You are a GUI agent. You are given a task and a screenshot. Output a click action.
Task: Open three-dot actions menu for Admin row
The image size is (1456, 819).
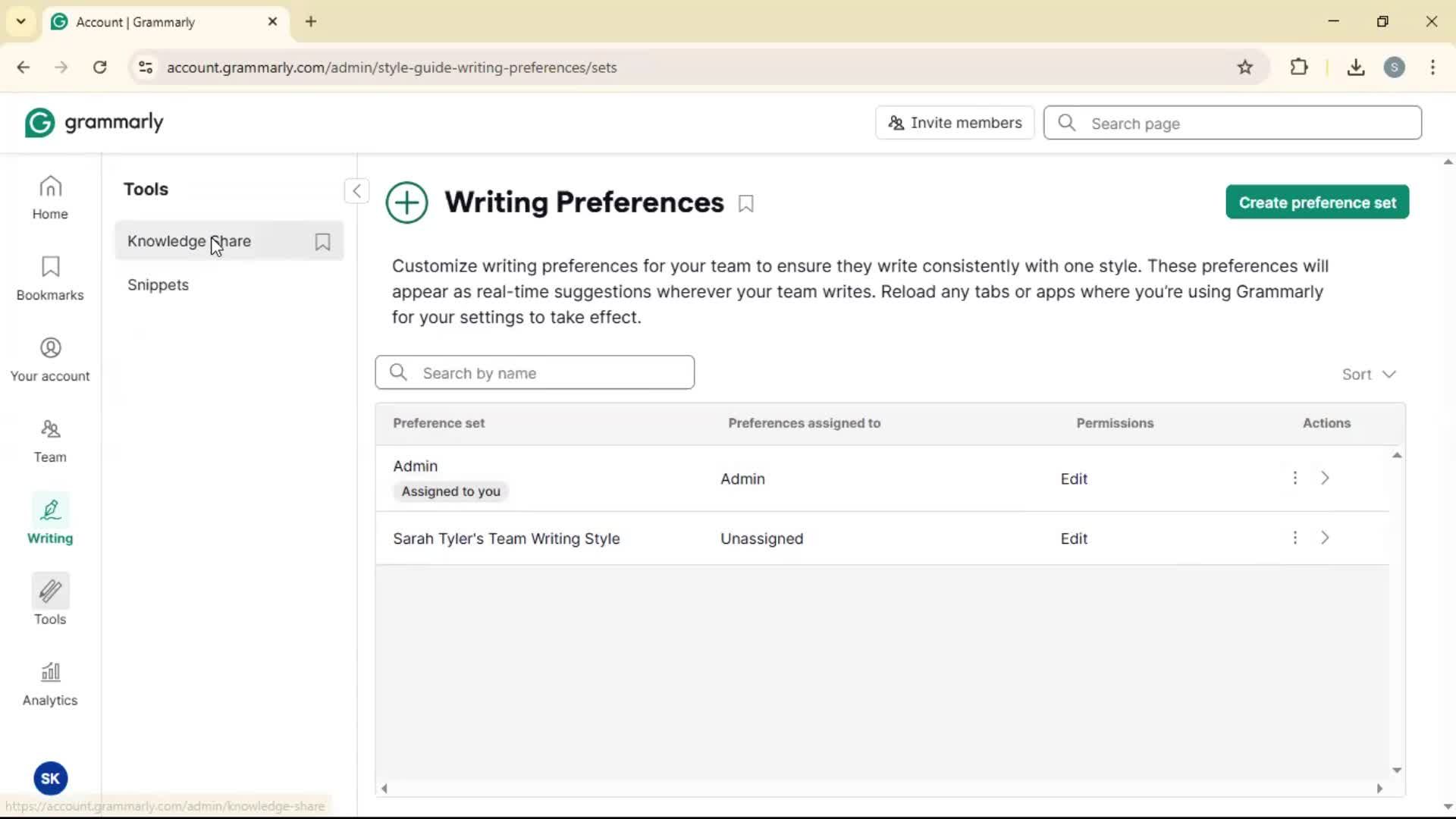click(x=1294, y=478)
